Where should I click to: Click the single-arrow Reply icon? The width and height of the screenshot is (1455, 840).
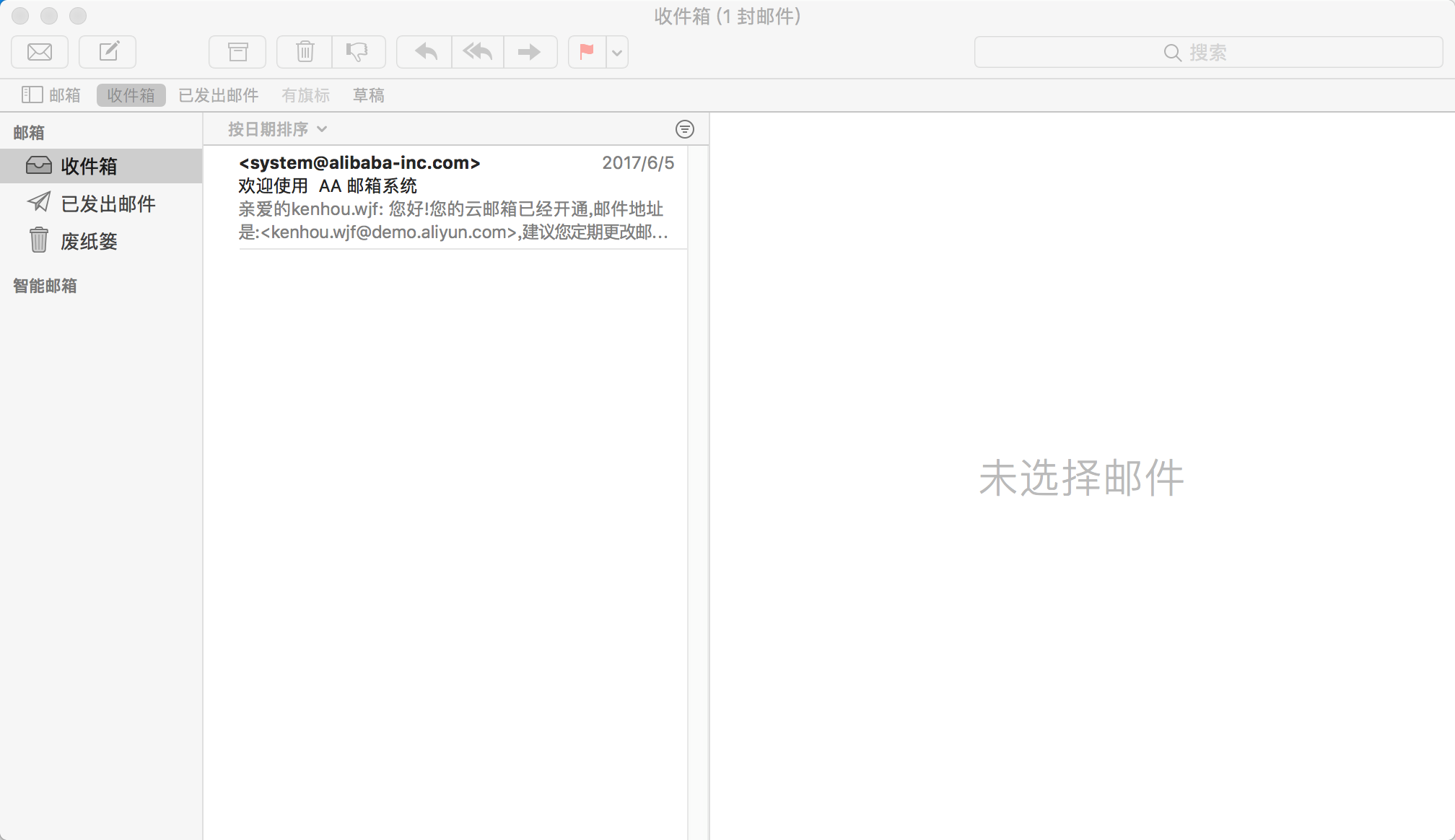(x=425, y=52)
